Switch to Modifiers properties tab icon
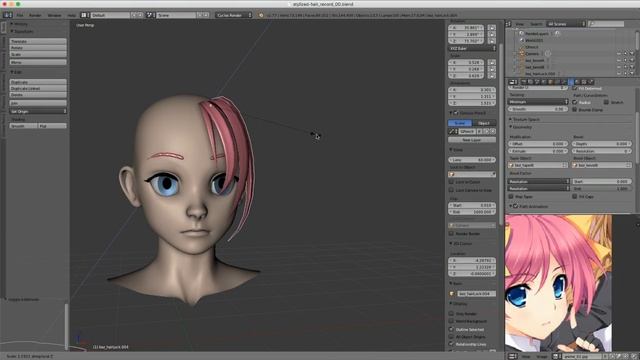This screenshot has width=640, height=360. 564,82
